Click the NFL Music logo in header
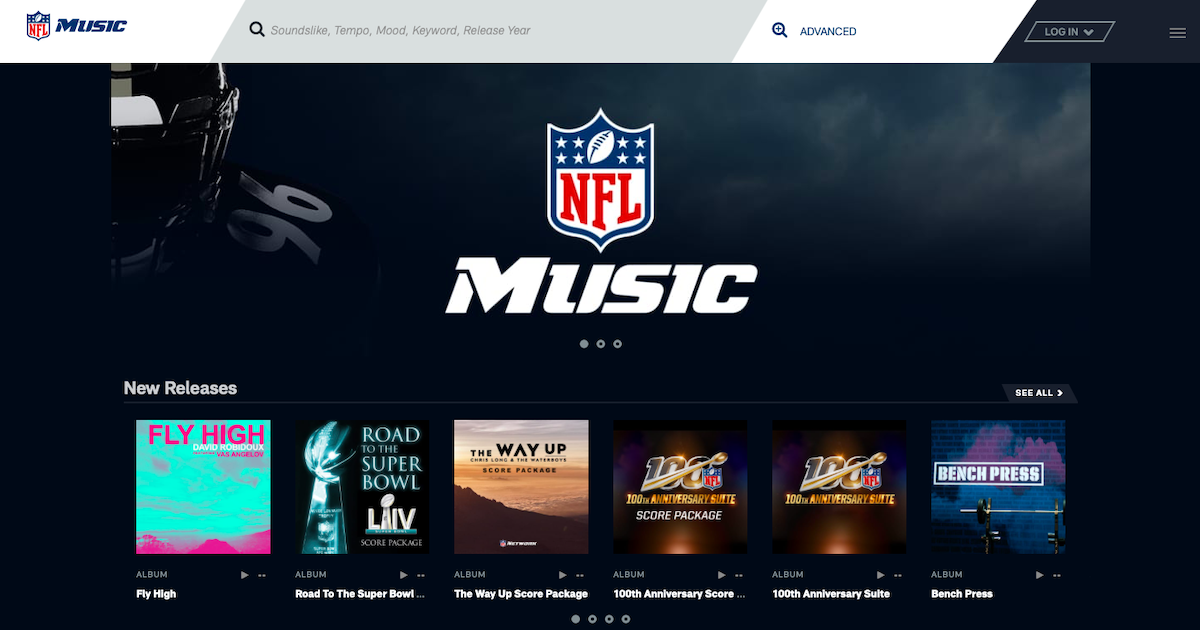The image size is (1200, 630). point(77,25)
